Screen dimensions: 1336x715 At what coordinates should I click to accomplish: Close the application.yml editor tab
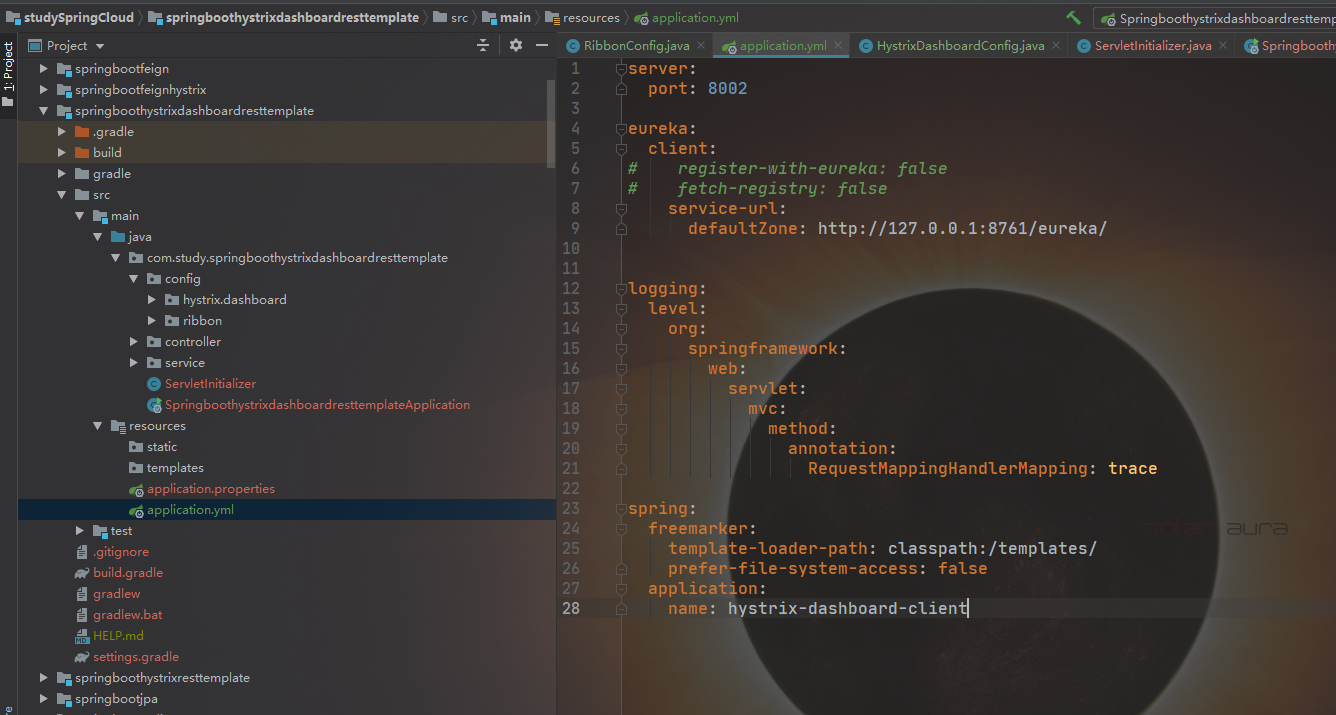[838, 45]
